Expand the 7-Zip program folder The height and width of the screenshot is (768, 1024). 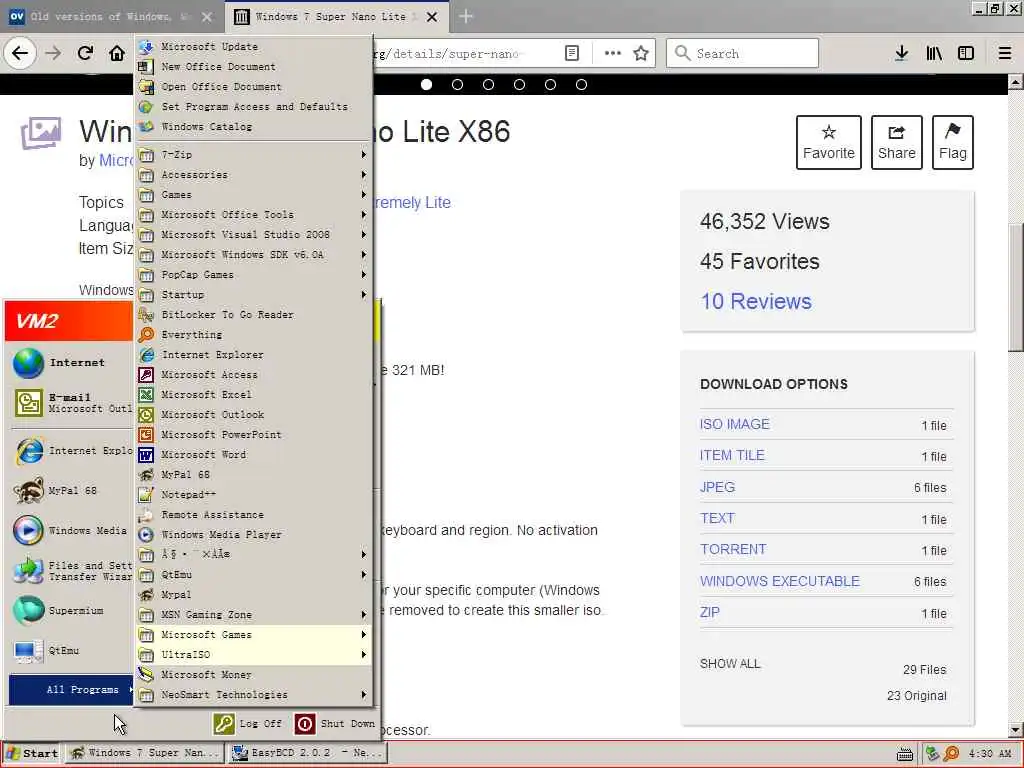[x=253, y=155]
